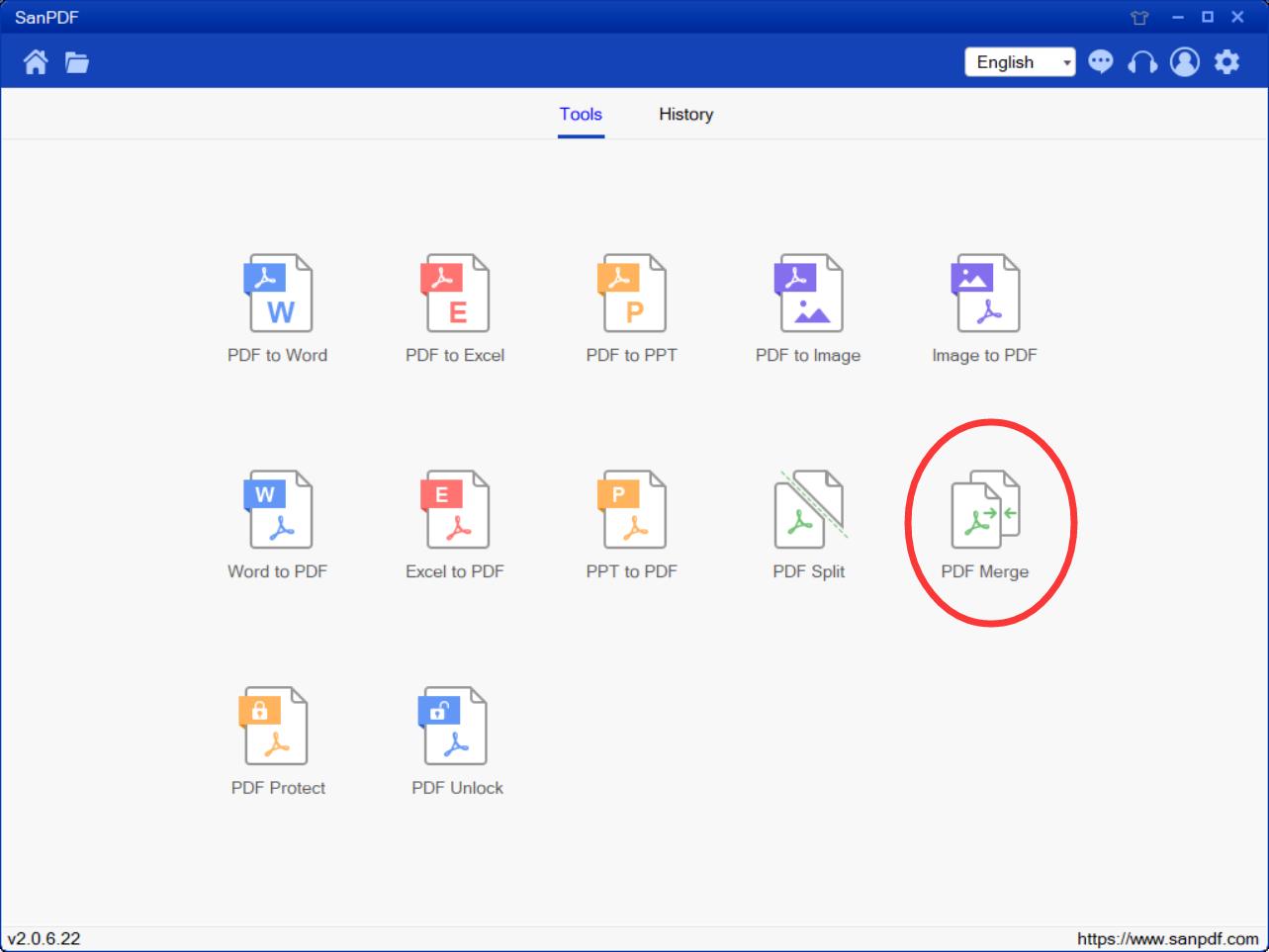Viewport: 1269px width, 952px height.
Task: Open the folder icon in toolbar
Action: [77, 62]
